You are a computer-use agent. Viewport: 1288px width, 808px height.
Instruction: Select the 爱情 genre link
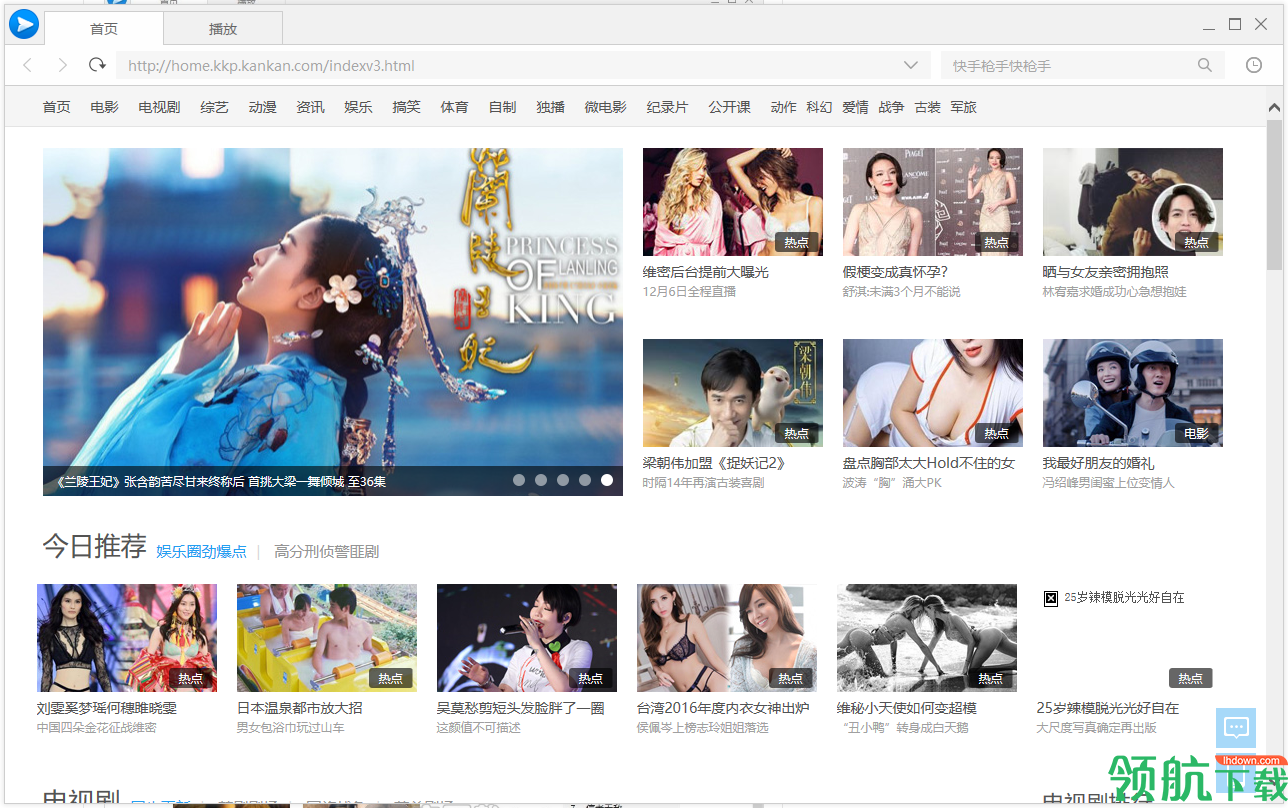pyautogui.click(x=855, y=107)
